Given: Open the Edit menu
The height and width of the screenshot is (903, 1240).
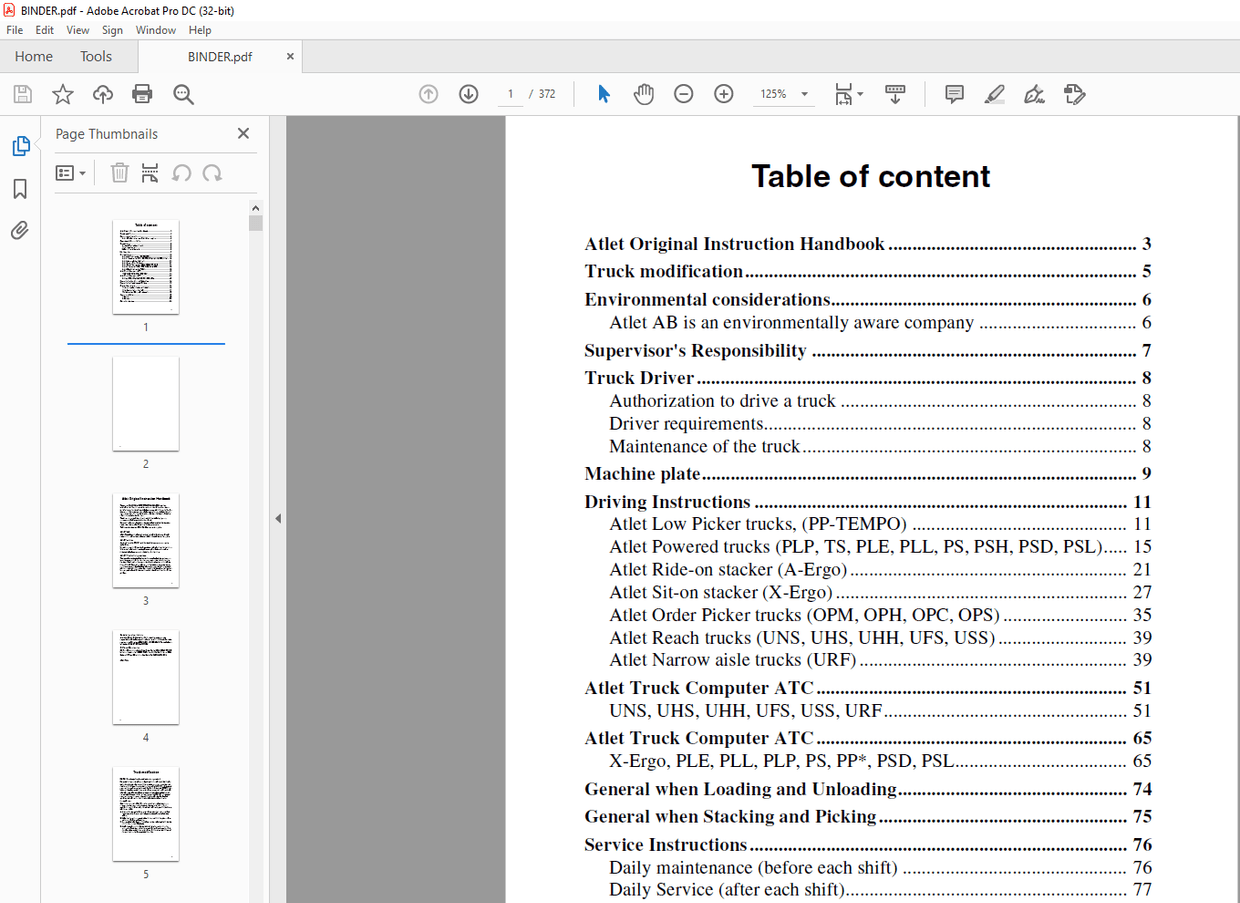Looking at the screenshot, I should coord(44,30).
